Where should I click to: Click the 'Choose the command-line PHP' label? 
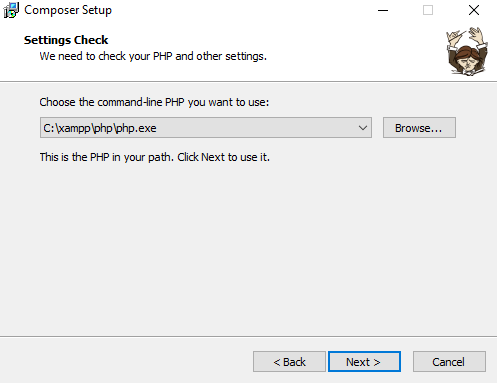tap(154, 102)
